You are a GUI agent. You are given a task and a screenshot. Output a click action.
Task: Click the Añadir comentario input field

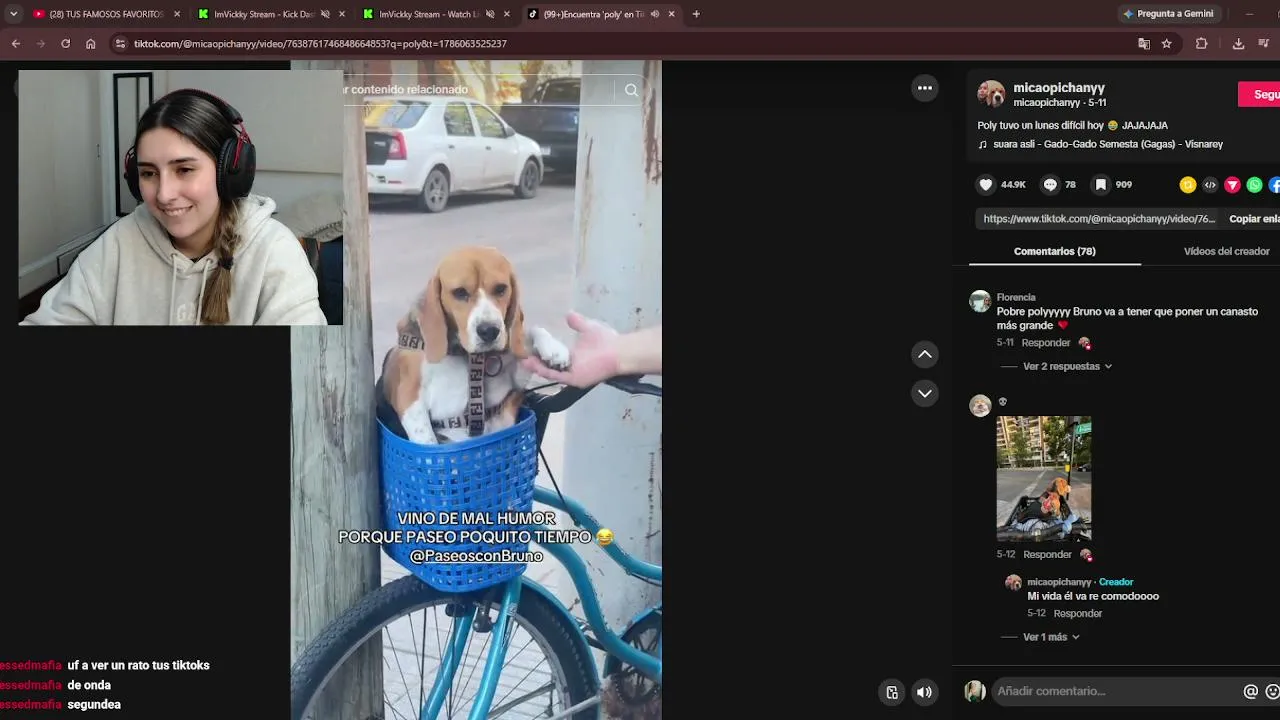(1115, 691)
